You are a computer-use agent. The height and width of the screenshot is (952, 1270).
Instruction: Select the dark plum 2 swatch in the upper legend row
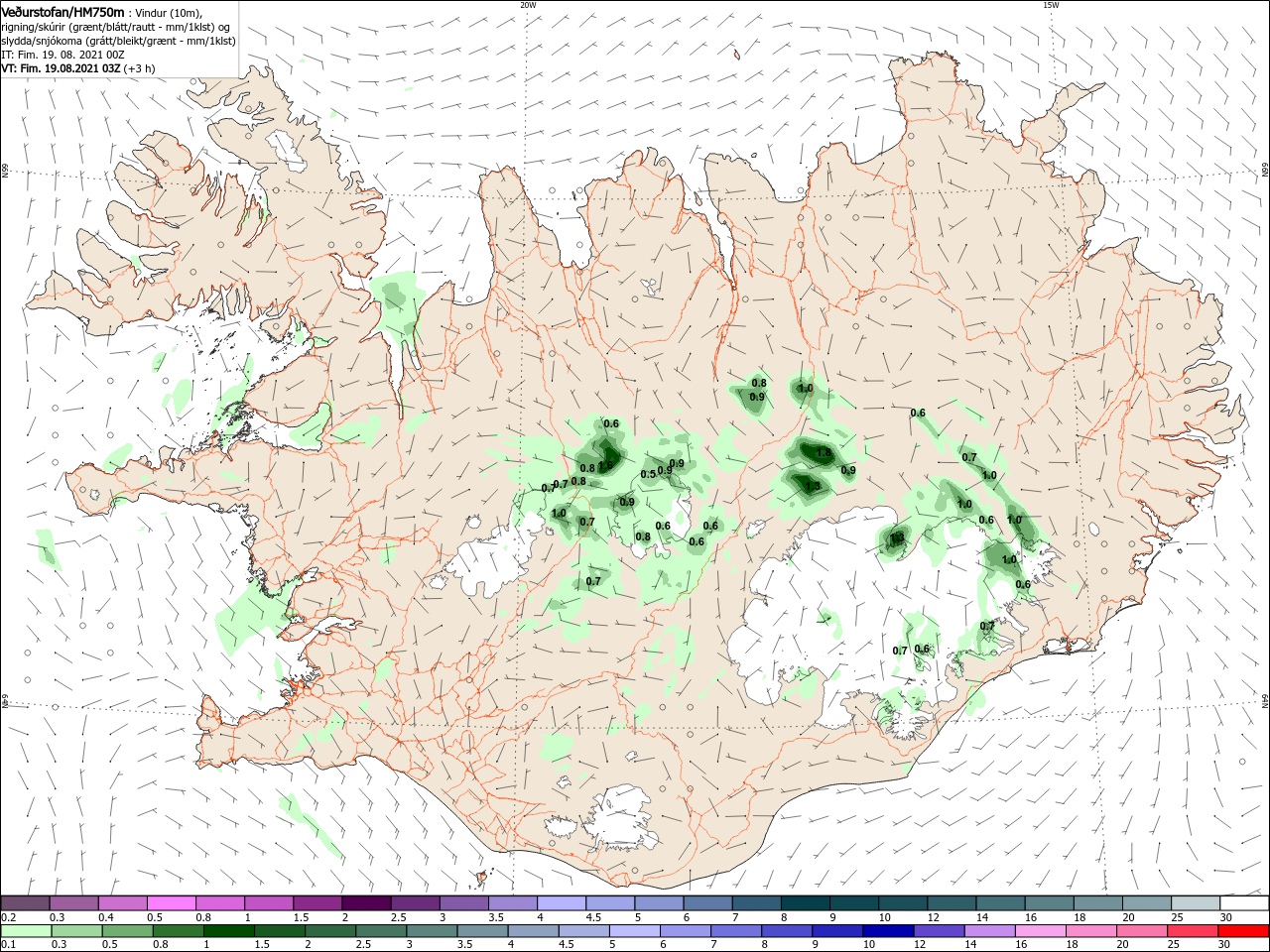[x=366, y=902]
